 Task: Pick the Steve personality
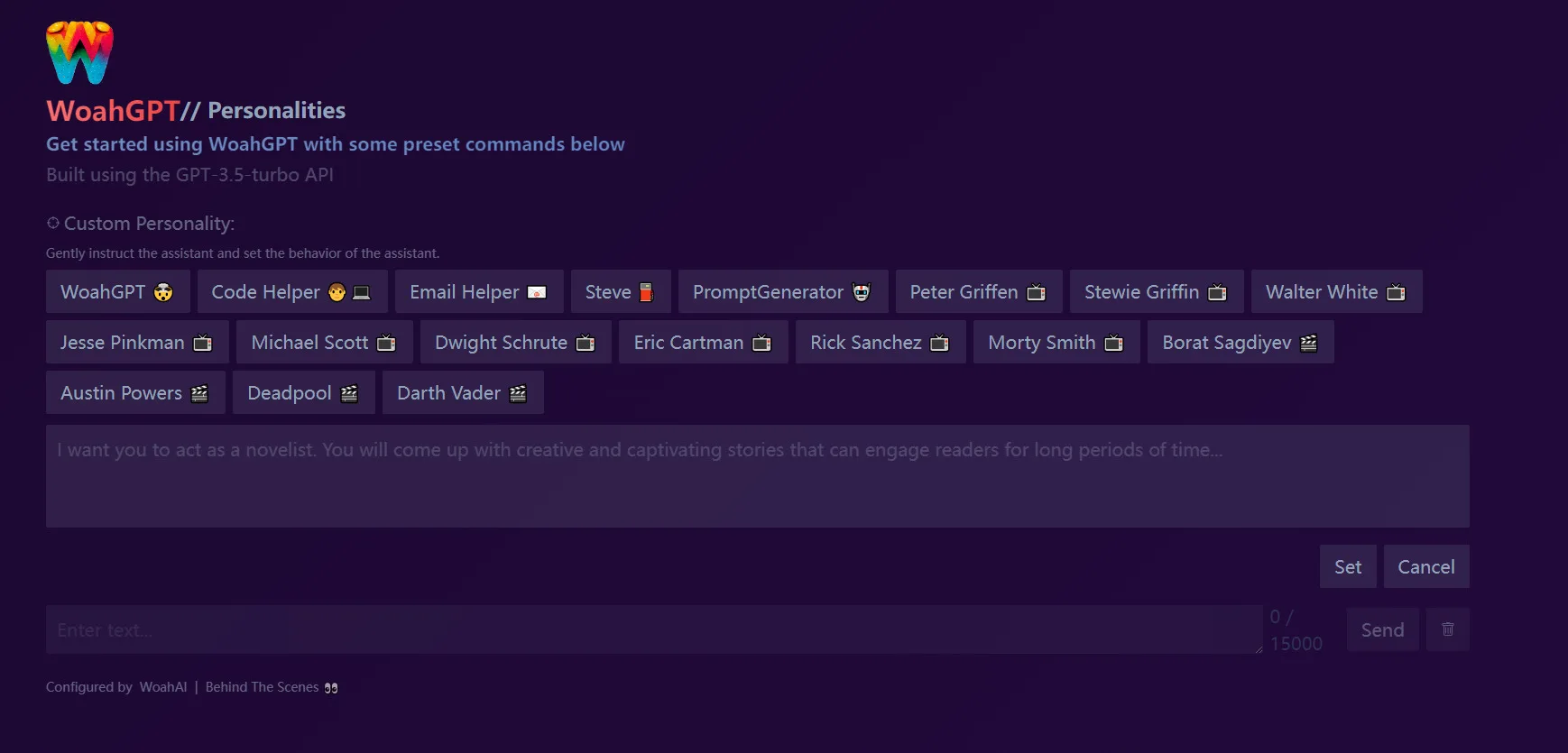coord(621,291)
